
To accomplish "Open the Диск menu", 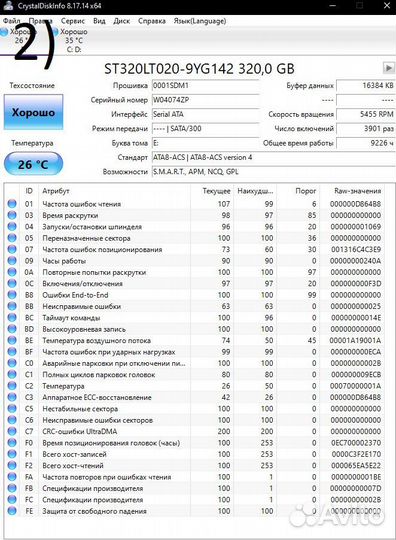I will [122, 21].
